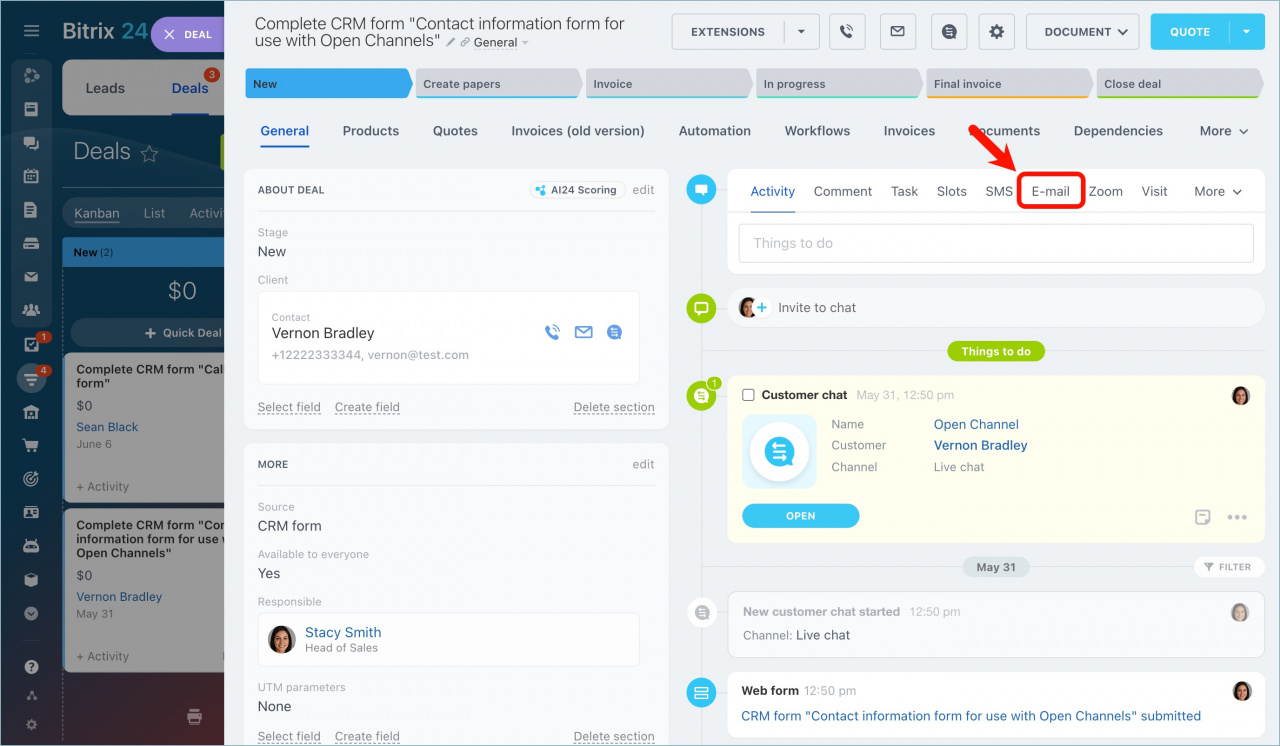Select the Zoom activity tab
This screenshot has width=1280, height=746.
pyautogui.click(x=1106, y=191)
